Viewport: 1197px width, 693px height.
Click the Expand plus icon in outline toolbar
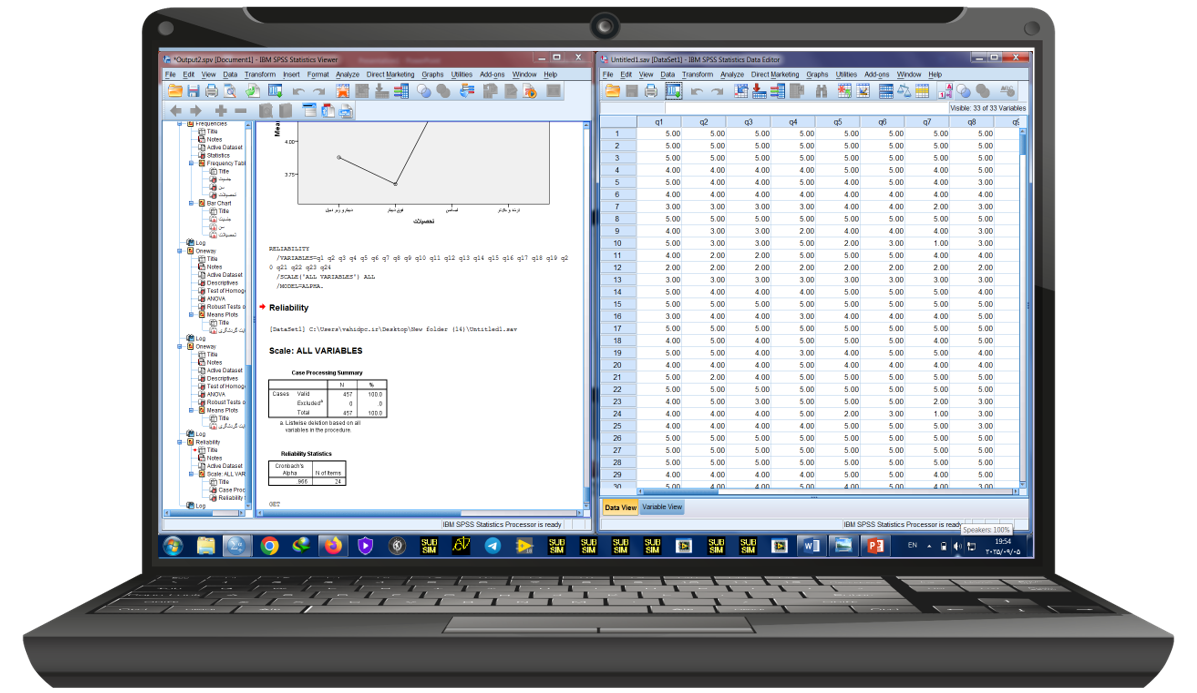click(x=220, y=110)
